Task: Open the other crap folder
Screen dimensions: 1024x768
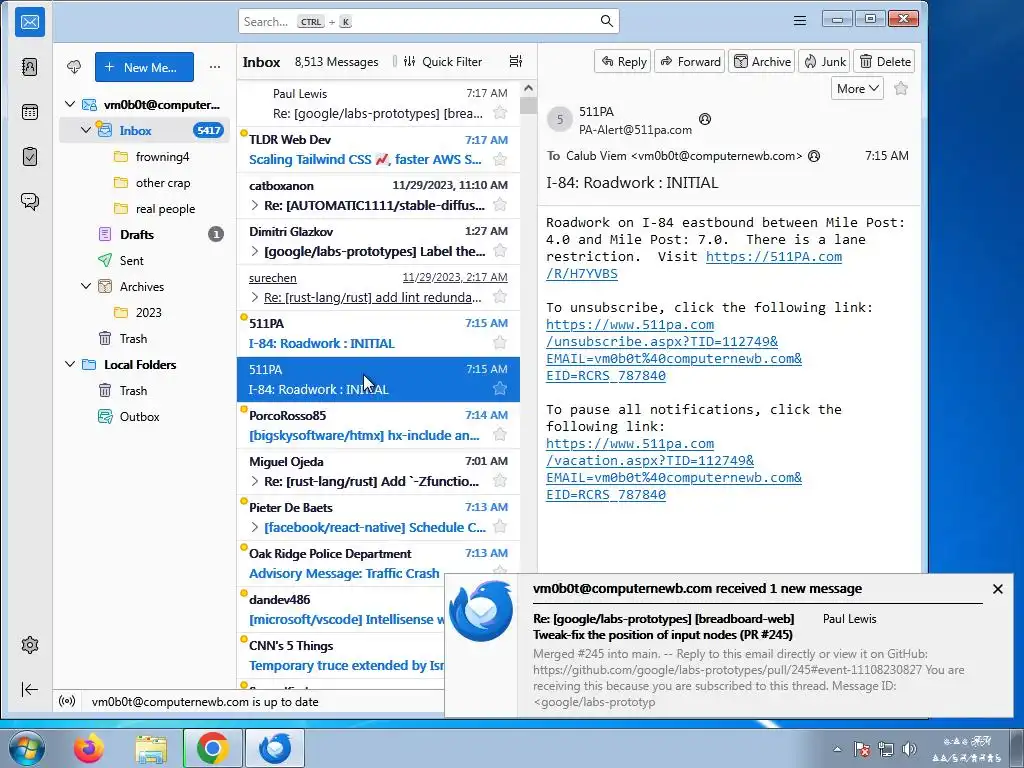Action: [144, 183]
